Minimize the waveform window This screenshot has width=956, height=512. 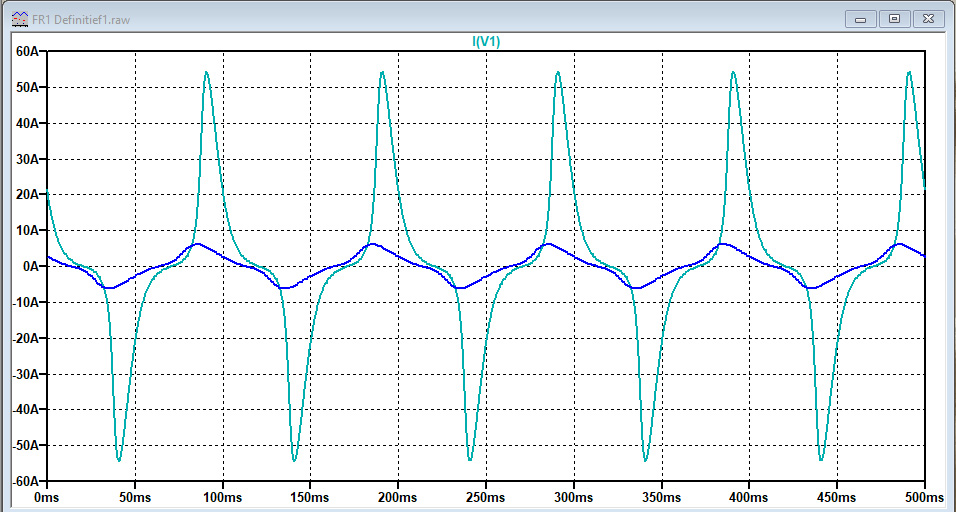click(x=861, y=20)
